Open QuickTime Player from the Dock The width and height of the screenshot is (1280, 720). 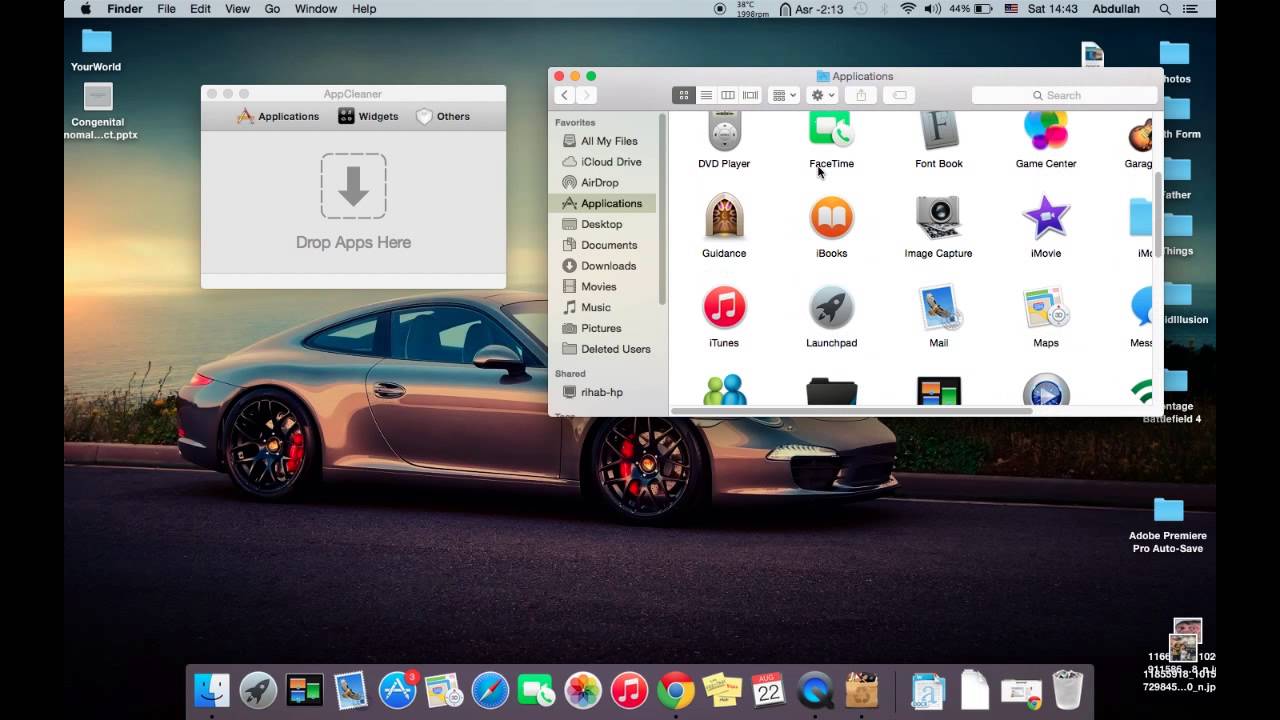pos(815,690)
